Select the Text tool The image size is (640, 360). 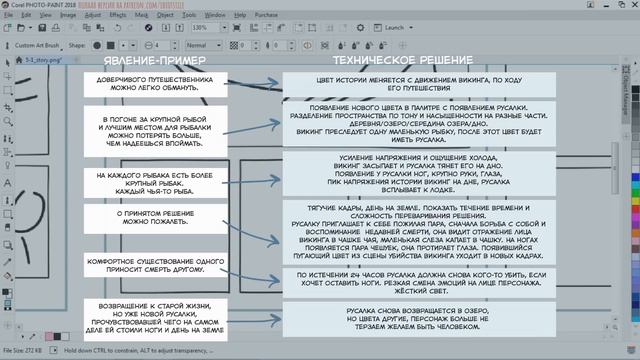7,183
